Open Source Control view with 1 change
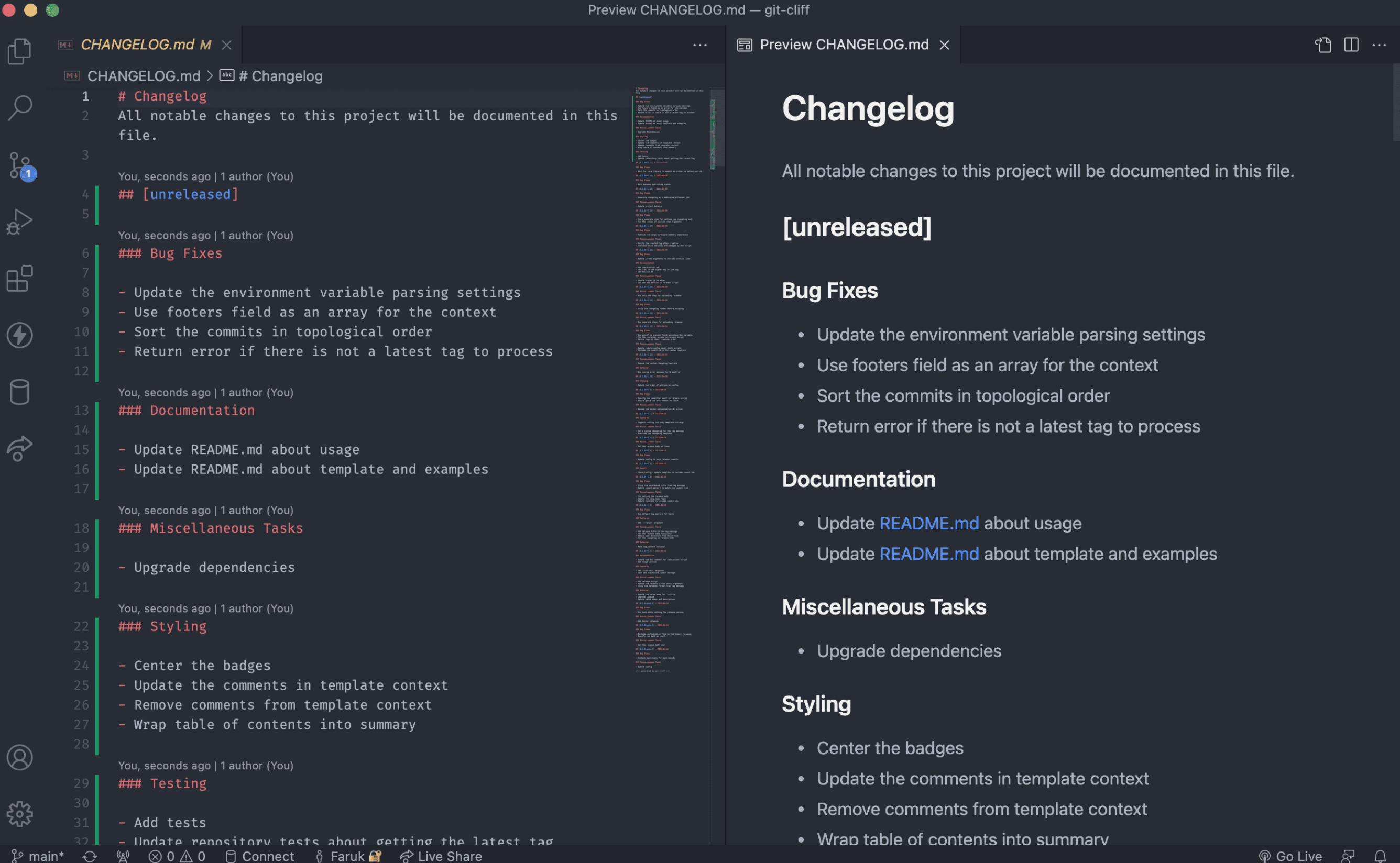The width and height of the screenshot is (1400, 863). click(x=21, y=165)
